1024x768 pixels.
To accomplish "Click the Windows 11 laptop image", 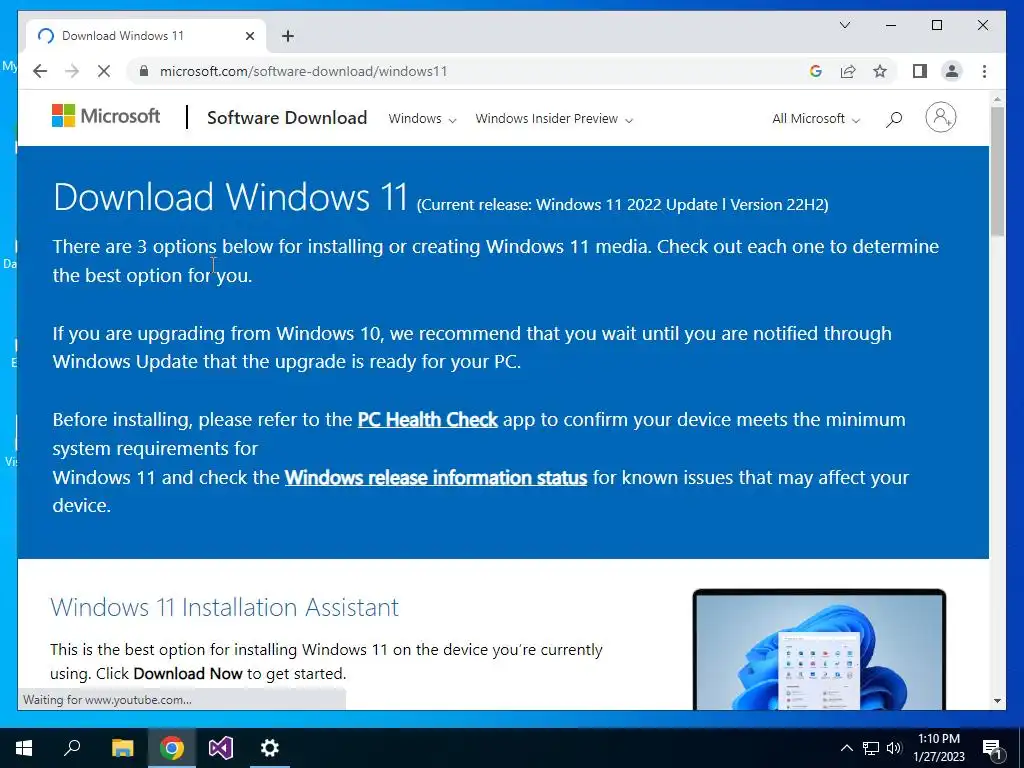I will (819, 649).
